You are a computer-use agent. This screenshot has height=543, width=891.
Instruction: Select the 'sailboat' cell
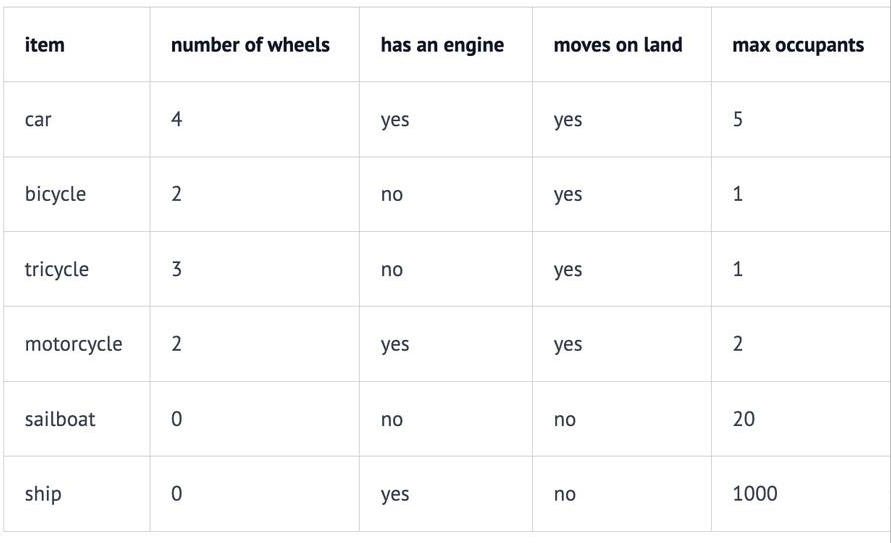coord(60,419)
